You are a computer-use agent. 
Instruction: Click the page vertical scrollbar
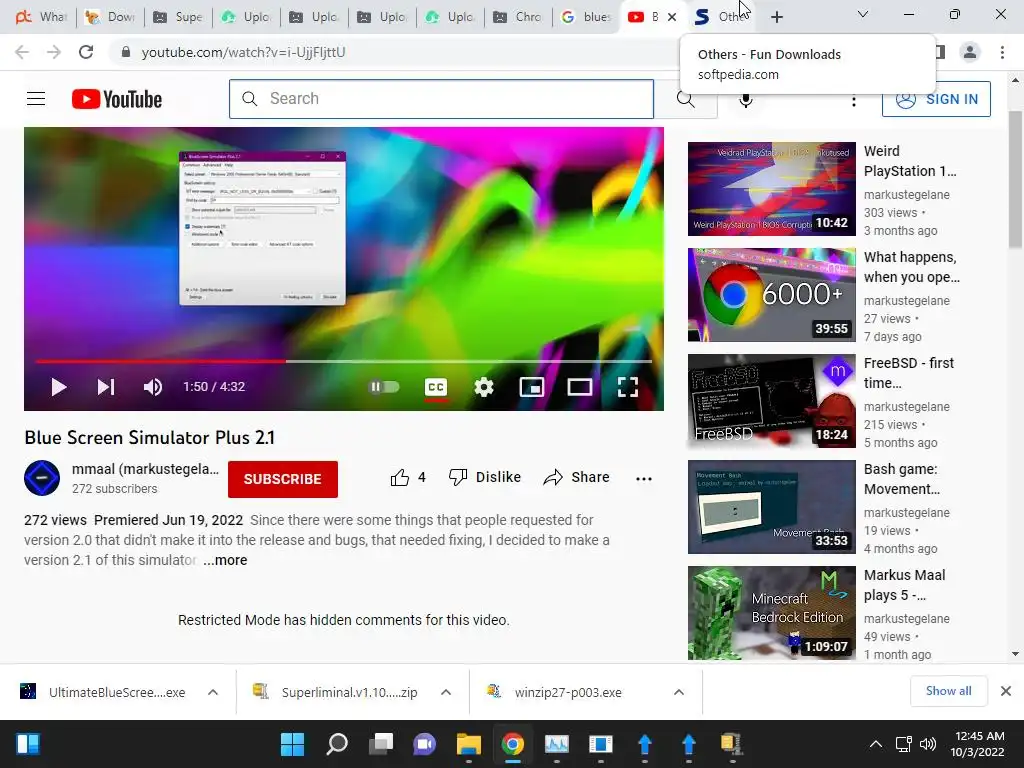1015,180
